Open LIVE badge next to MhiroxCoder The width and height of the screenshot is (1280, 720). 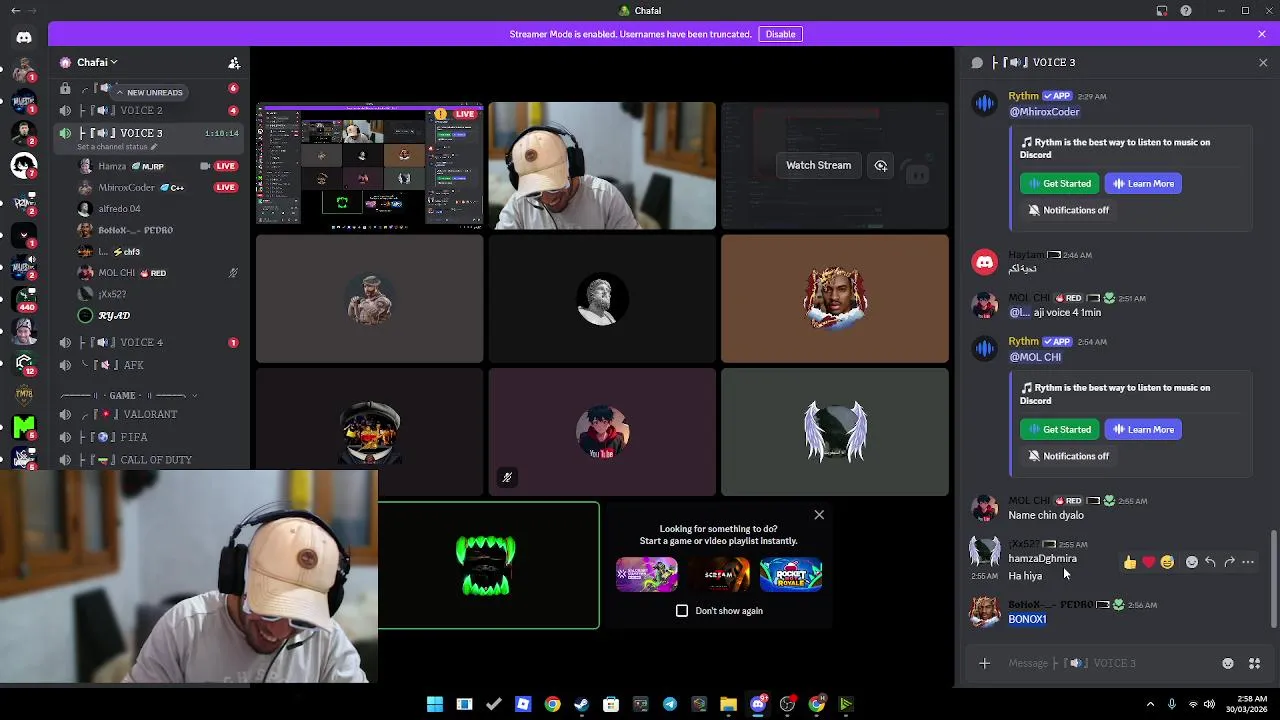tap(226, 187)
